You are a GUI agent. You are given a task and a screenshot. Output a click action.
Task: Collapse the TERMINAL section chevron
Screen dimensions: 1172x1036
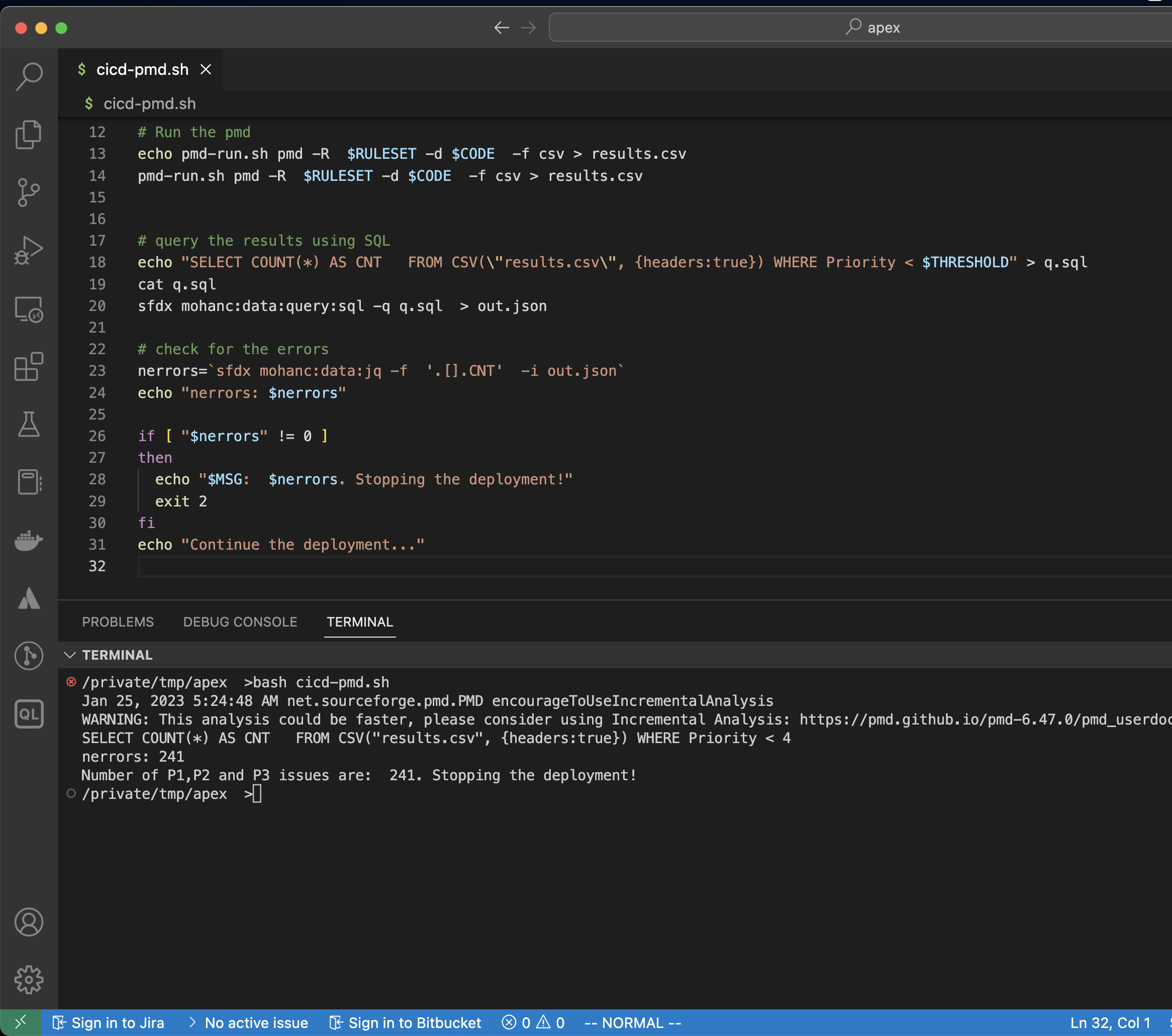pos(70,655)
